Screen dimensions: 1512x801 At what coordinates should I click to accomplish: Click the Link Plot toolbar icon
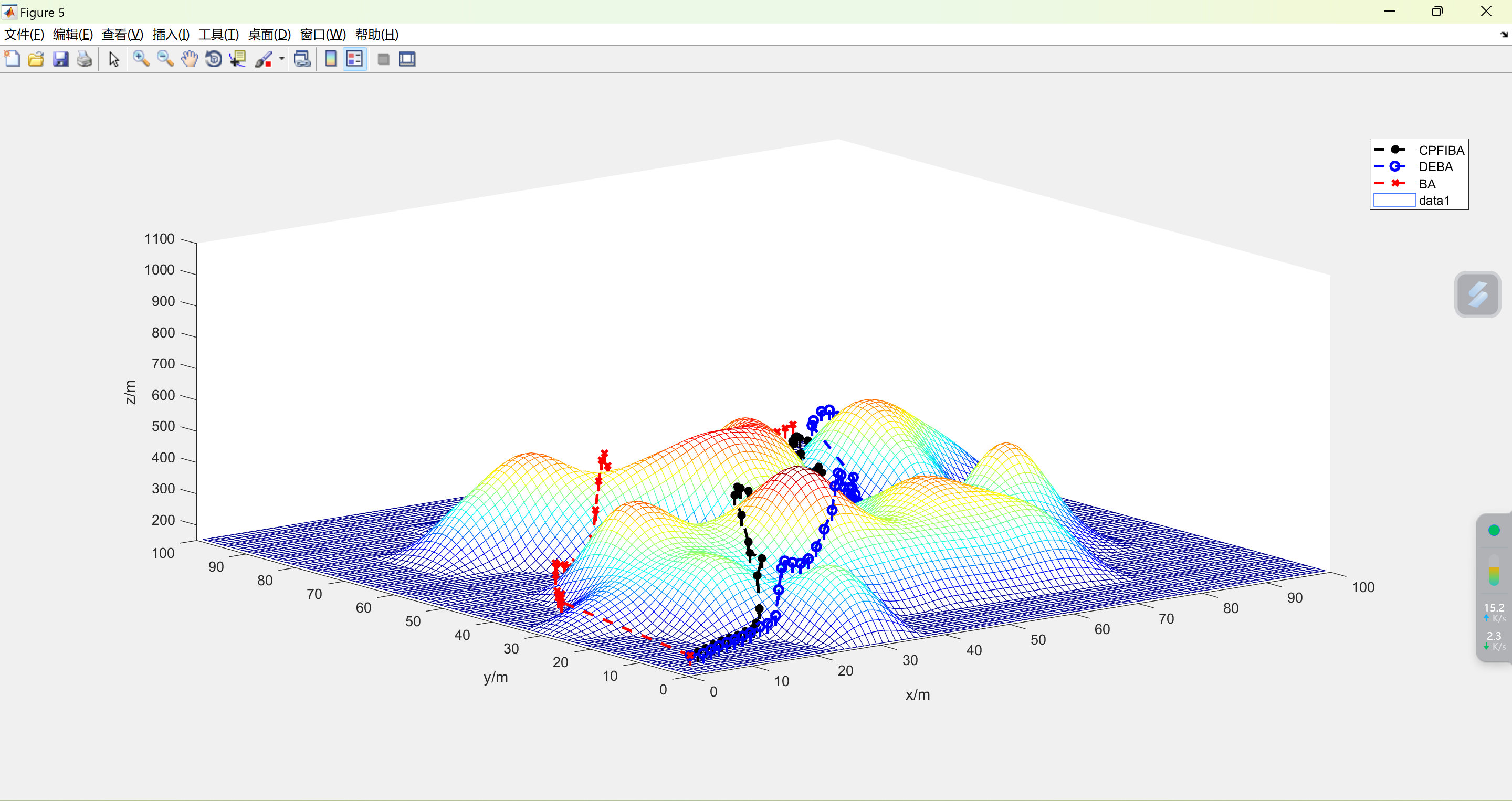point(302,59)
